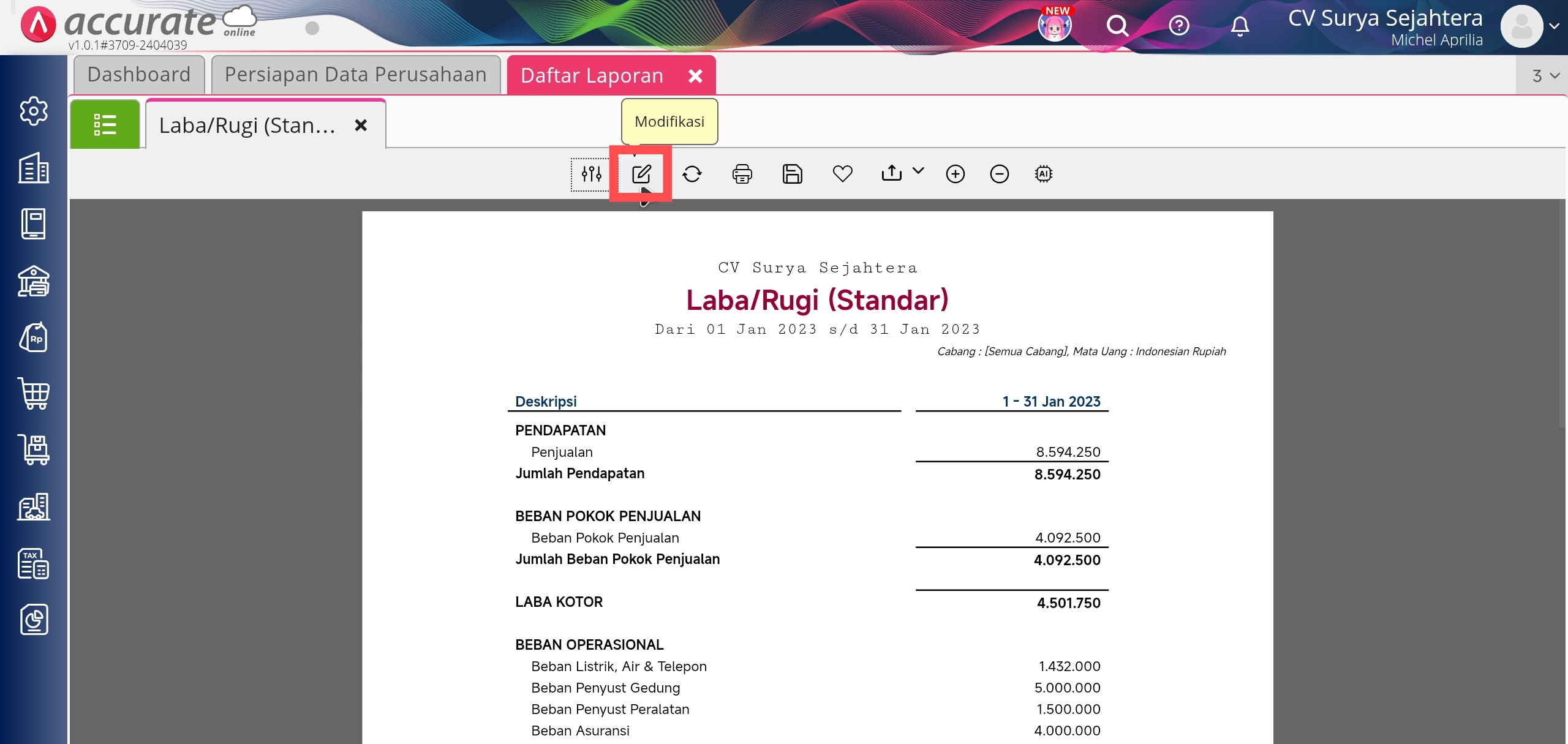Click the notification bell icon
The image size is (1568, 744).
pos(1240,26)
